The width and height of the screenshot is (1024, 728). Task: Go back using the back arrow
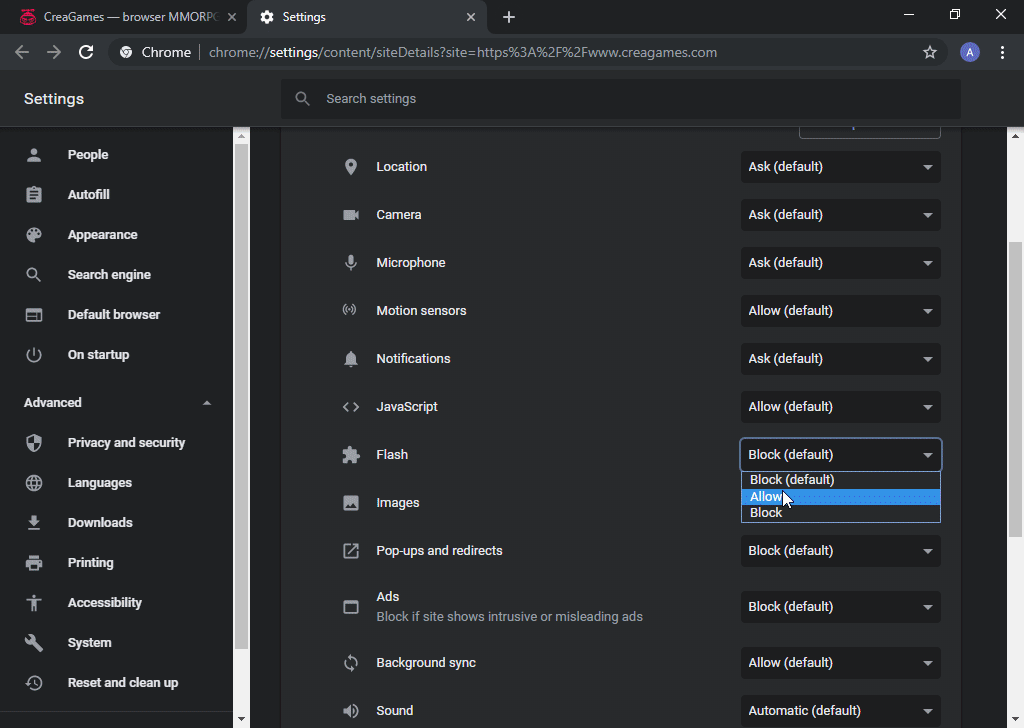click(x=22, y=52)
